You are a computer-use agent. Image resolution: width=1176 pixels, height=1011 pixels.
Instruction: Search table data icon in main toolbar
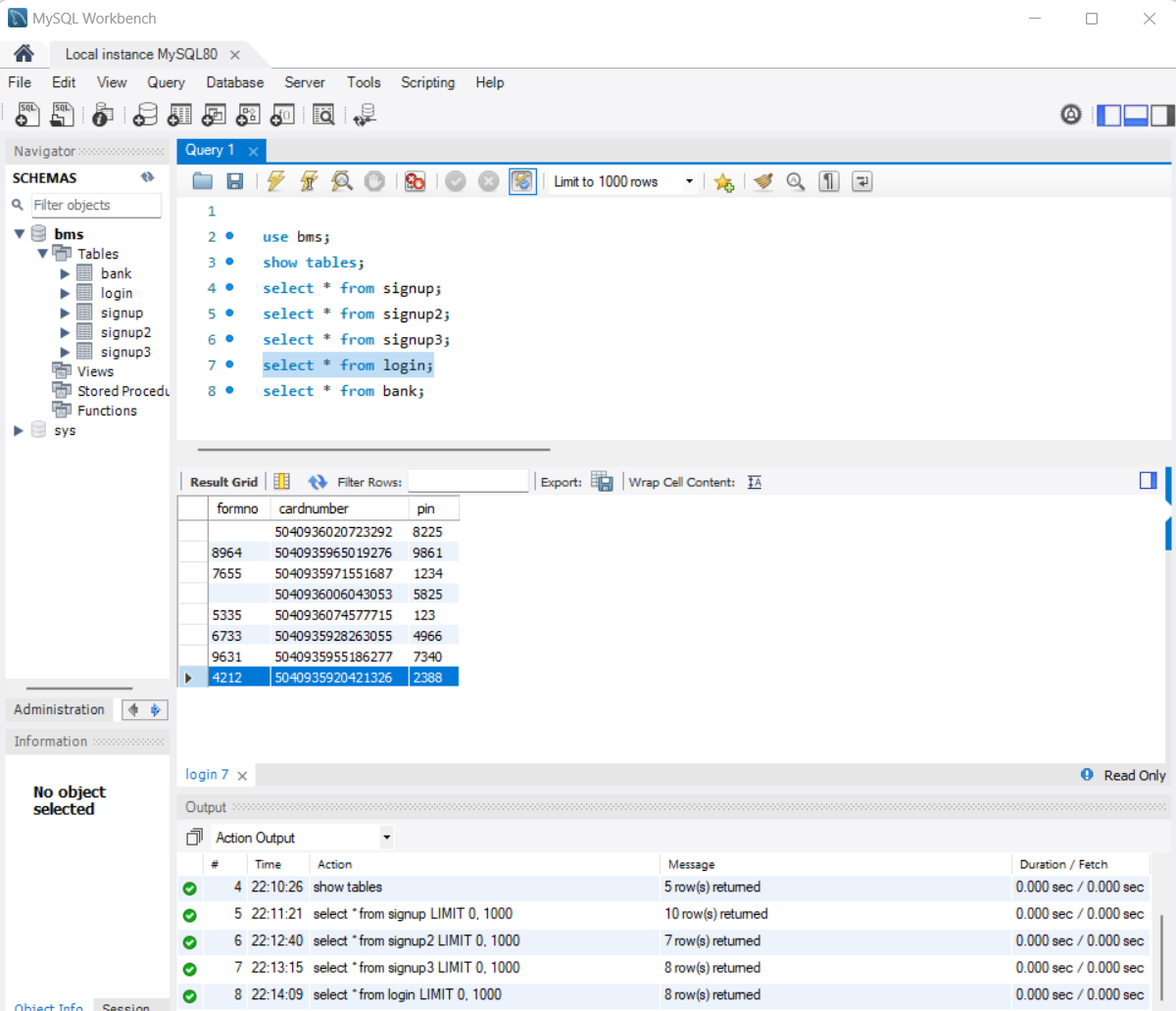[323, 115]
